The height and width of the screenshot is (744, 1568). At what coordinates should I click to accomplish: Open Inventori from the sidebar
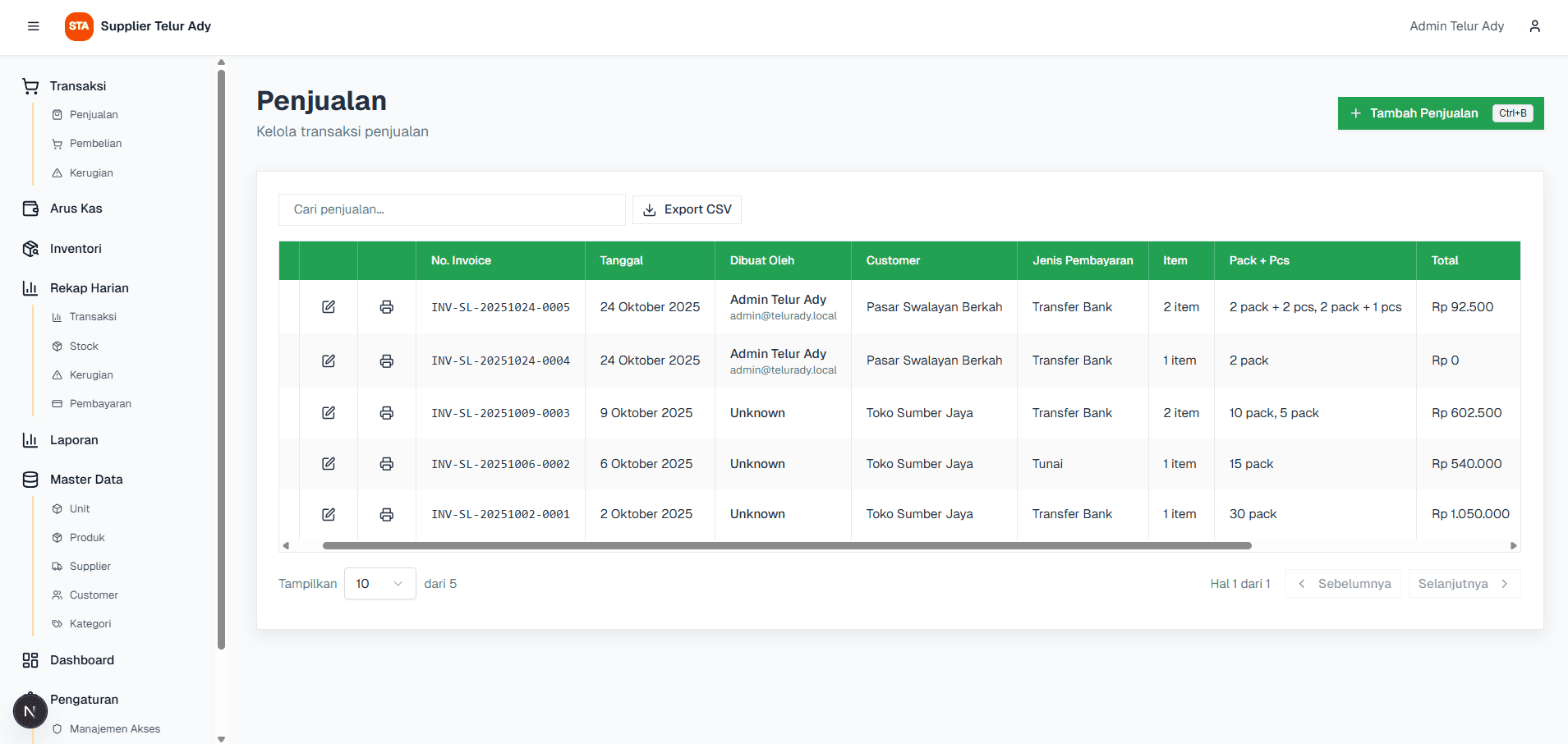76,249
